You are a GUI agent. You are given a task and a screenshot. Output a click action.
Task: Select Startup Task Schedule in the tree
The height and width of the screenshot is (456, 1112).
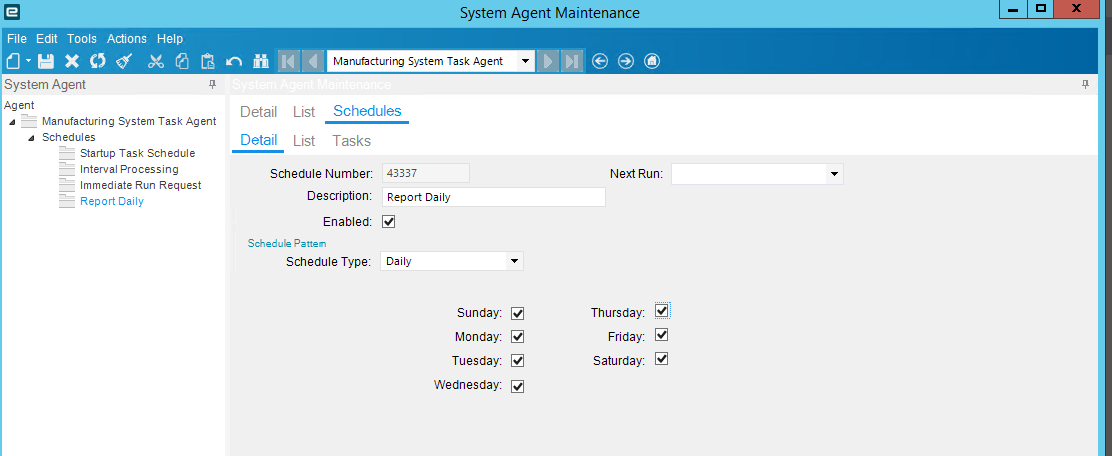coord(138,153)
